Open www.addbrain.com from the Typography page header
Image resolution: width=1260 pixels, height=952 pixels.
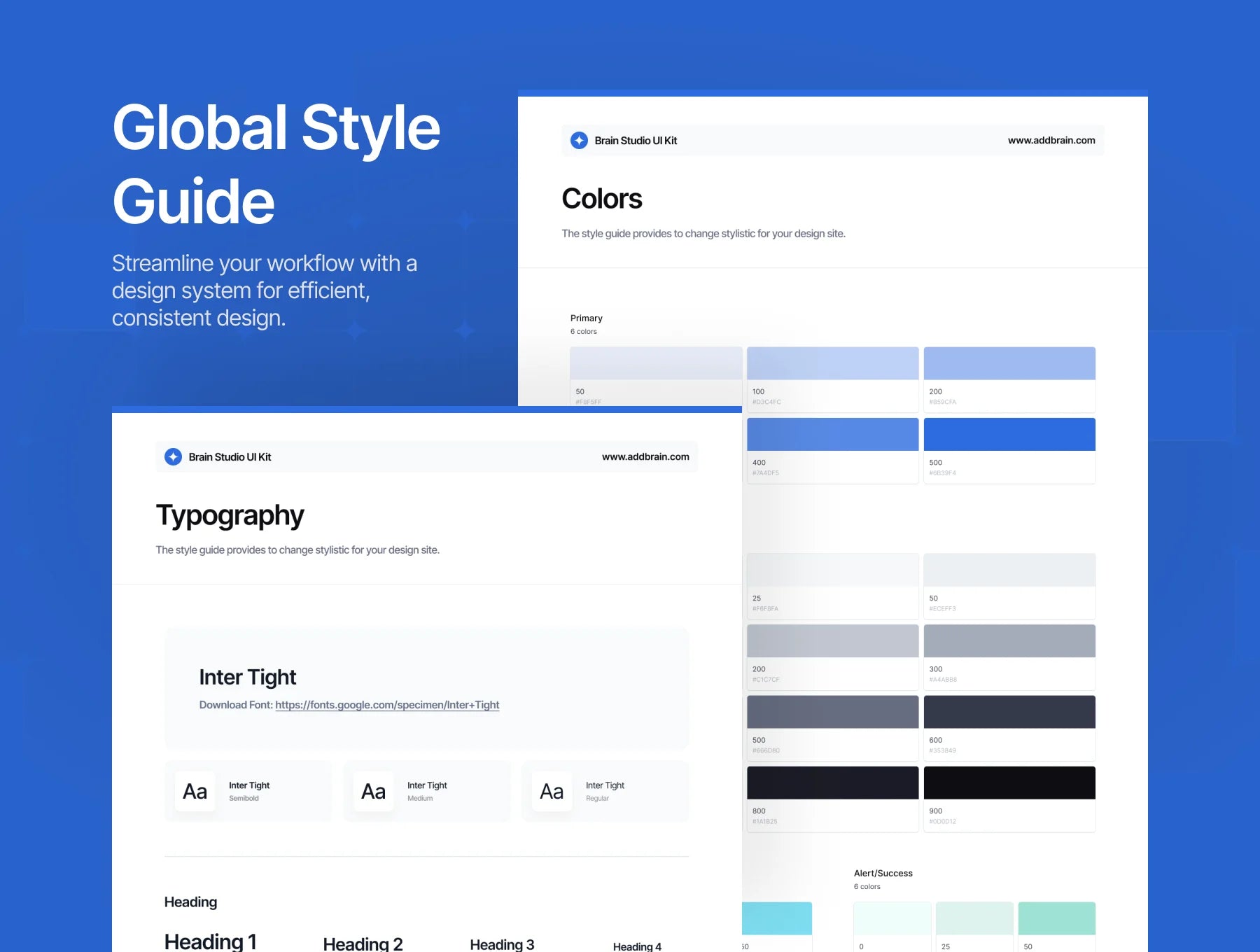click(645, 456)
